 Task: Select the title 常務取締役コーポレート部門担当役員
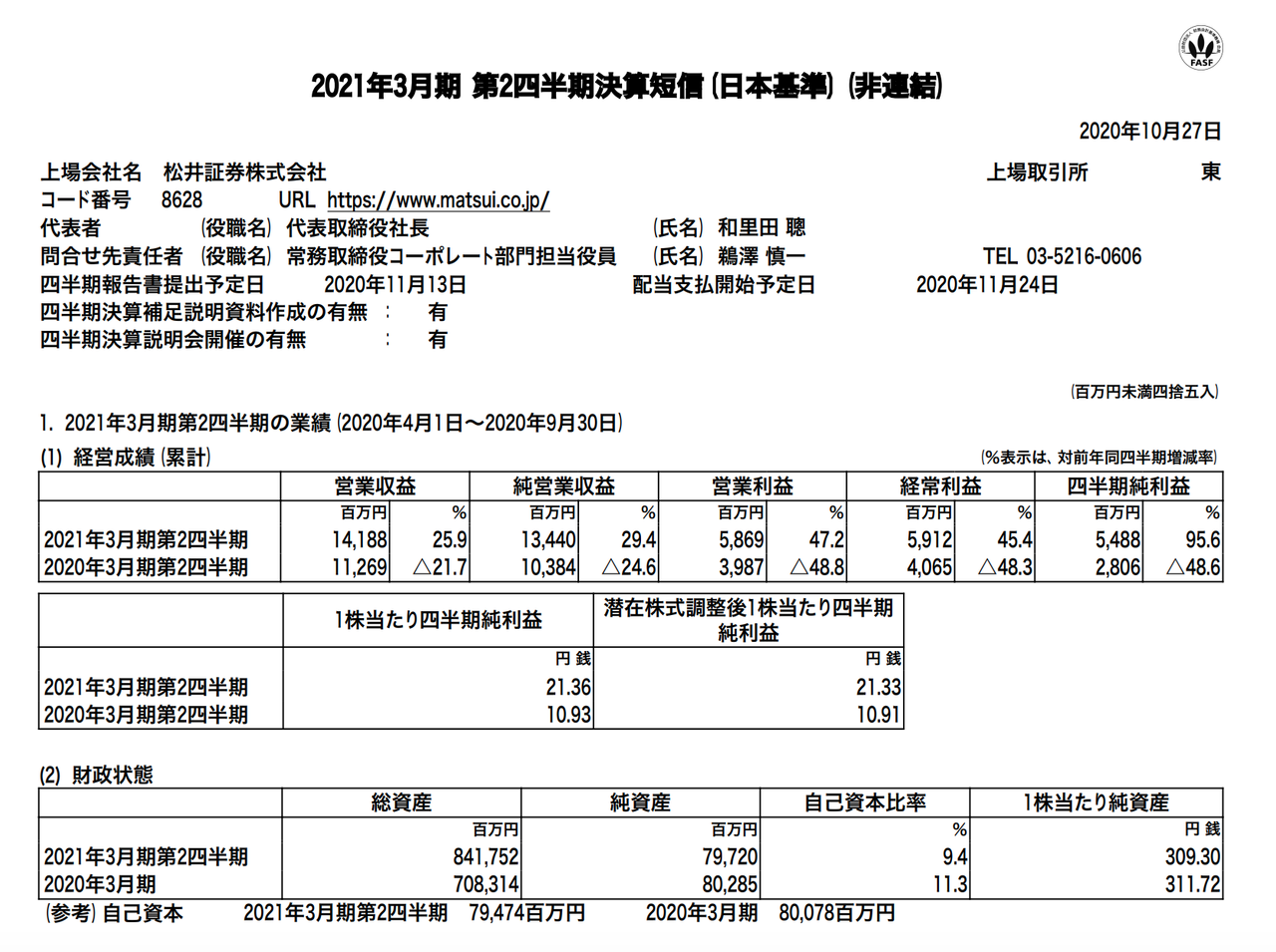point(452,256)
